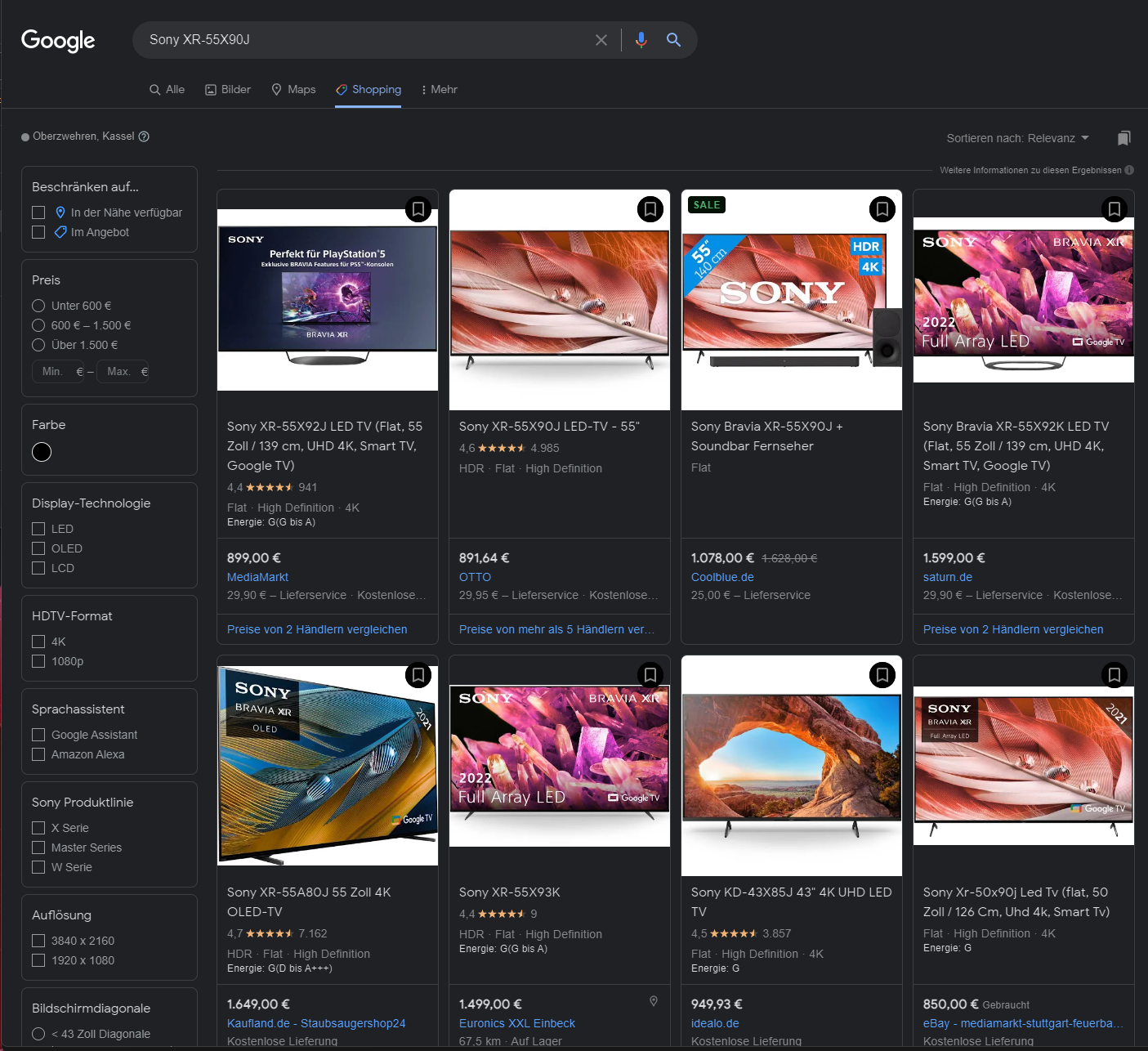Switch to the Alle tab
The height and width of the screenshot is (1051, 1148).
click(x=167, y=89)
